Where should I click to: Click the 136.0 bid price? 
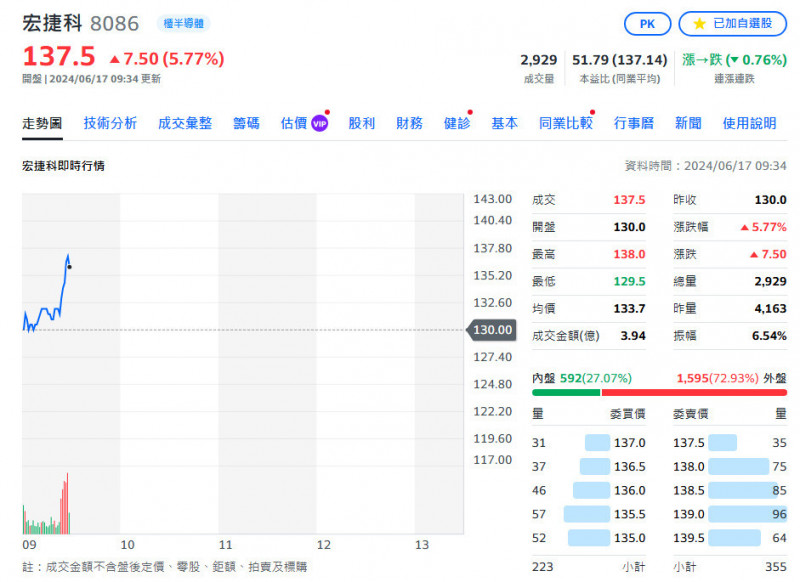[x=630, y=491]
